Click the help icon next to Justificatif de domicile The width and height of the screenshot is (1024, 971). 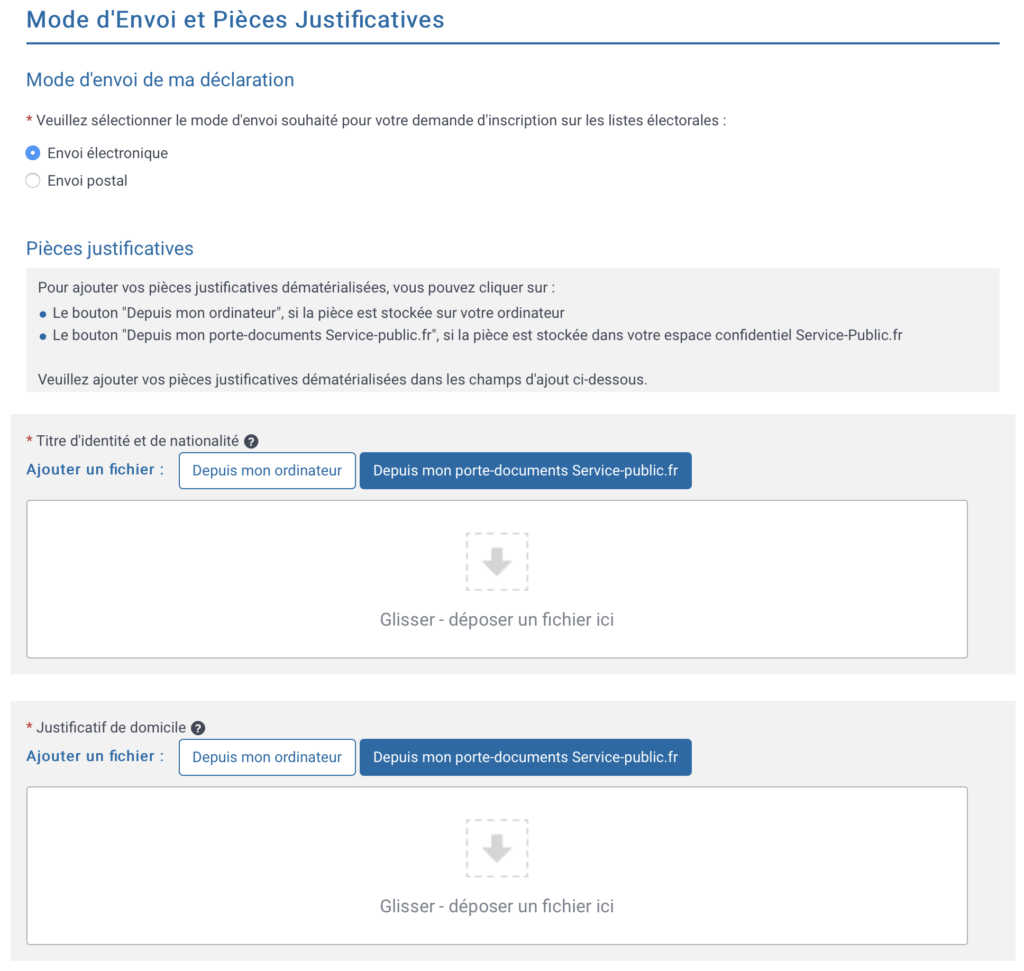click(x=198, y=728)
